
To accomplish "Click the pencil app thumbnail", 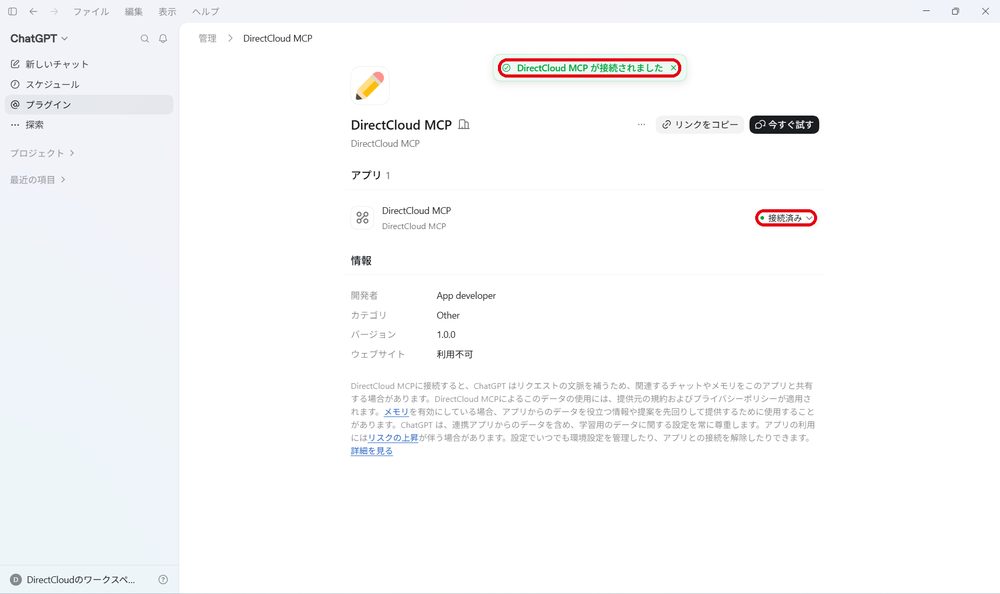I will click(x=369, y=85).
